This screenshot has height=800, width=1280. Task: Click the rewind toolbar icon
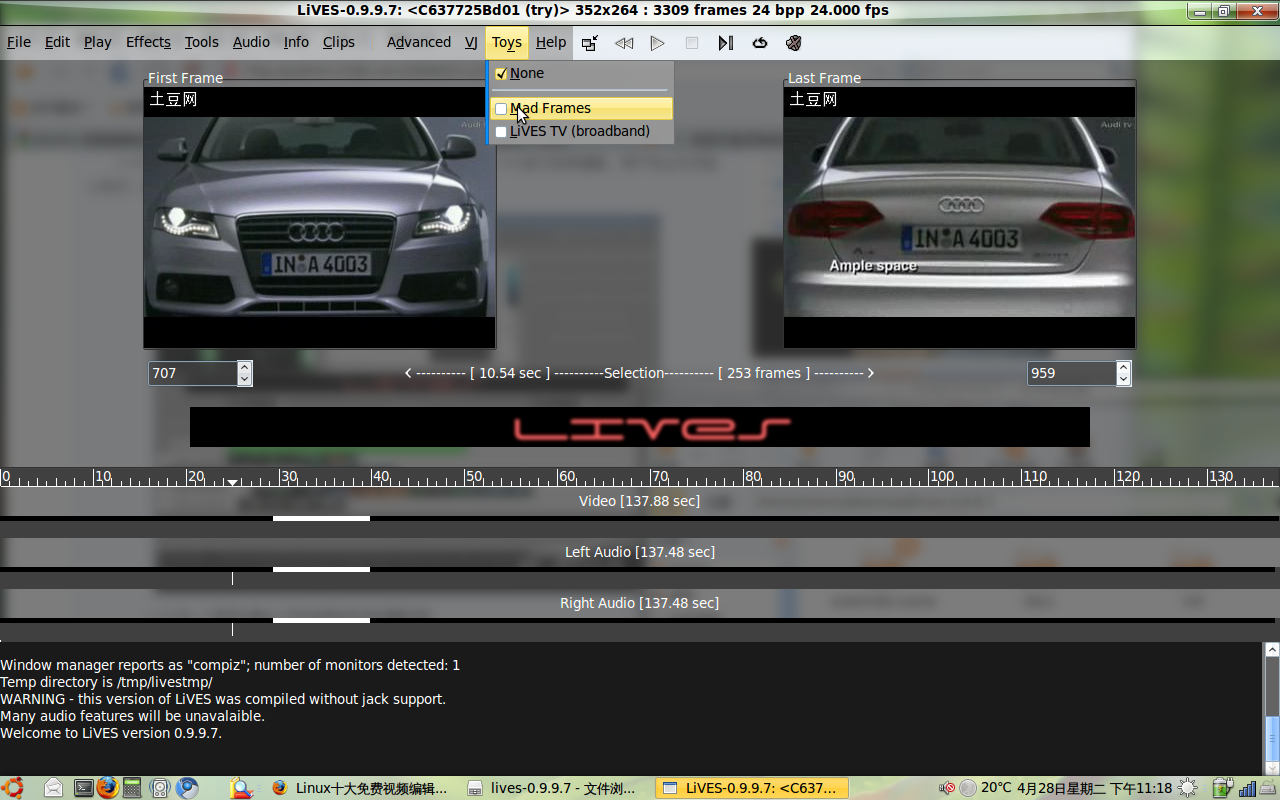[624, 43]
